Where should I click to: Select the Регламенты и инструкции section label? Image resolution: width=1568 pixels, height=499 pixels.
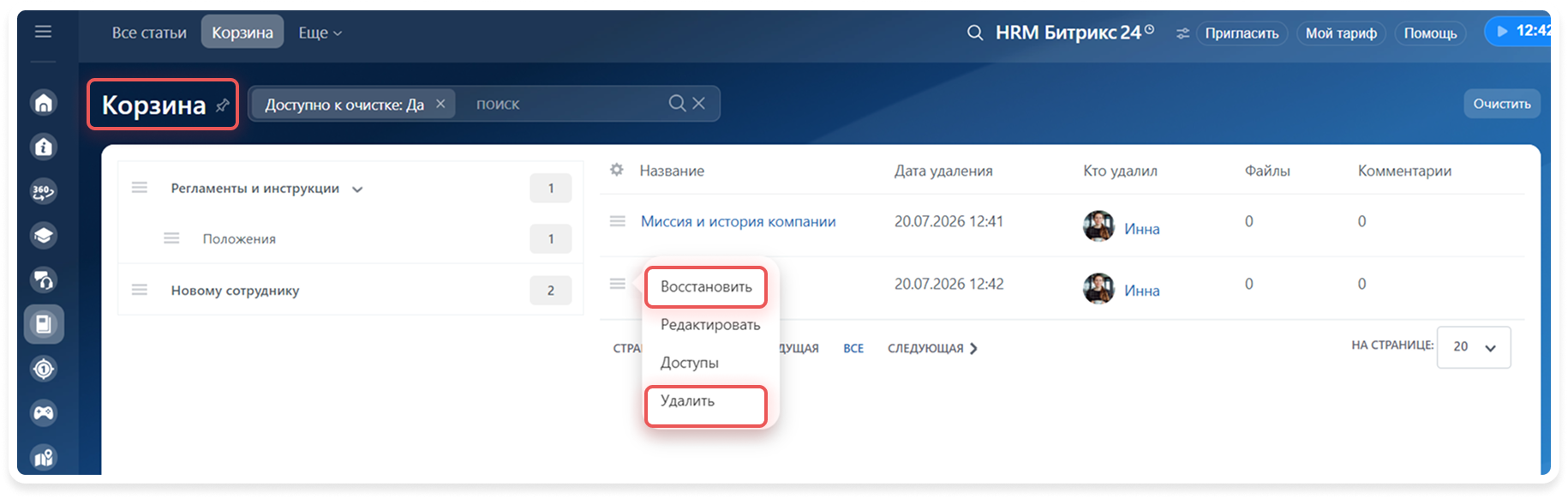254,189
